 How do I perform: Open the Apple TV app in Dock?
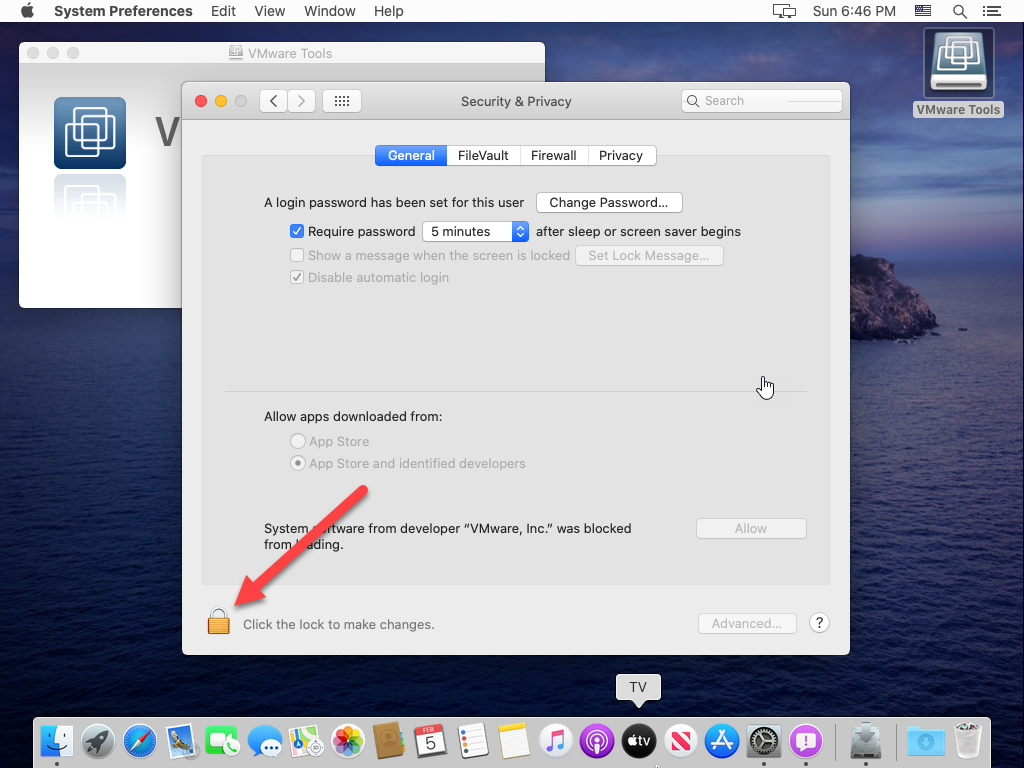[x=639, y=741]
